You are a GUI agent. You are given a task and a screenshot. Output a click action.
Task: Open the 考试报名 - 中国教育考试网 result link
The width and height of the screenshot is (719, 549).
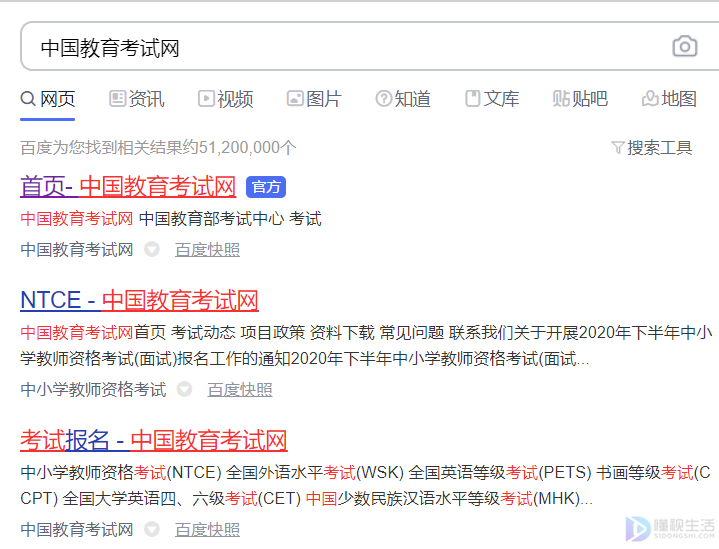click(154, 440)
